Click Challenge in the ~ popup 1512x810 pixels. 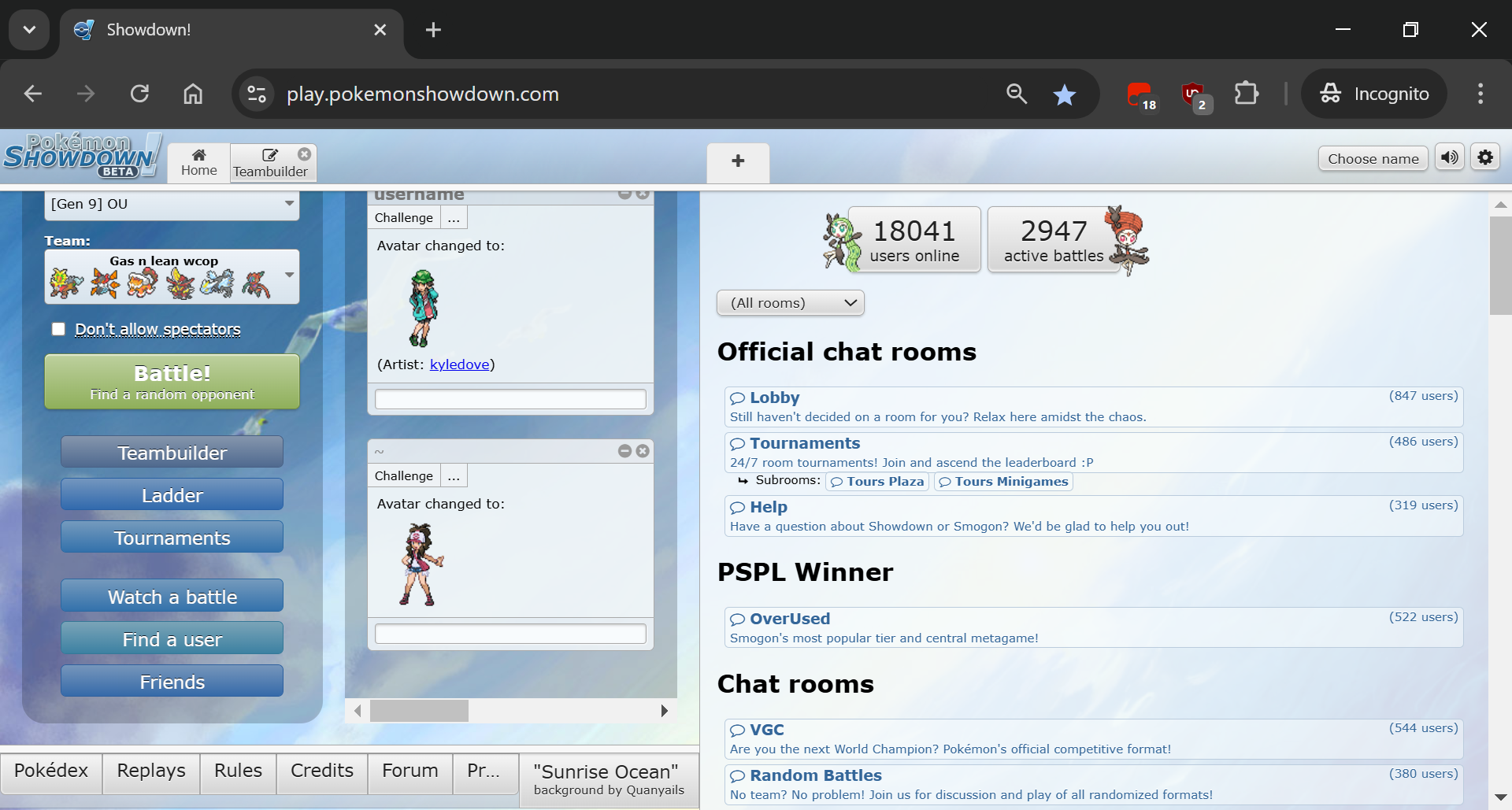pyautogui.click(x=404, y=476)
